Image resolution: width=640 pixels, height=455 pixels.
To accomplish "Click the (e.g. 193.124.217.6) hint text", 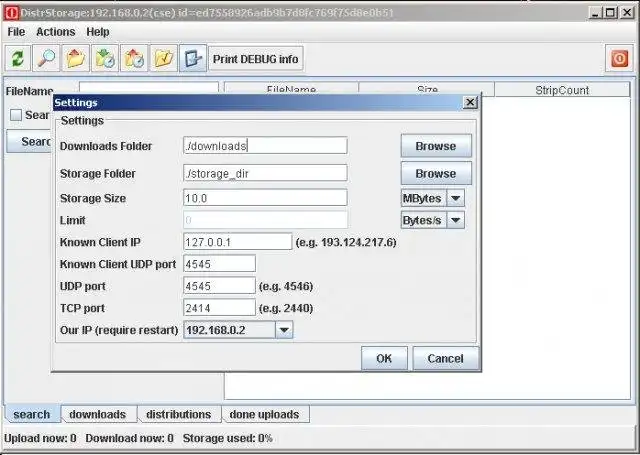I will coord(346,242).
